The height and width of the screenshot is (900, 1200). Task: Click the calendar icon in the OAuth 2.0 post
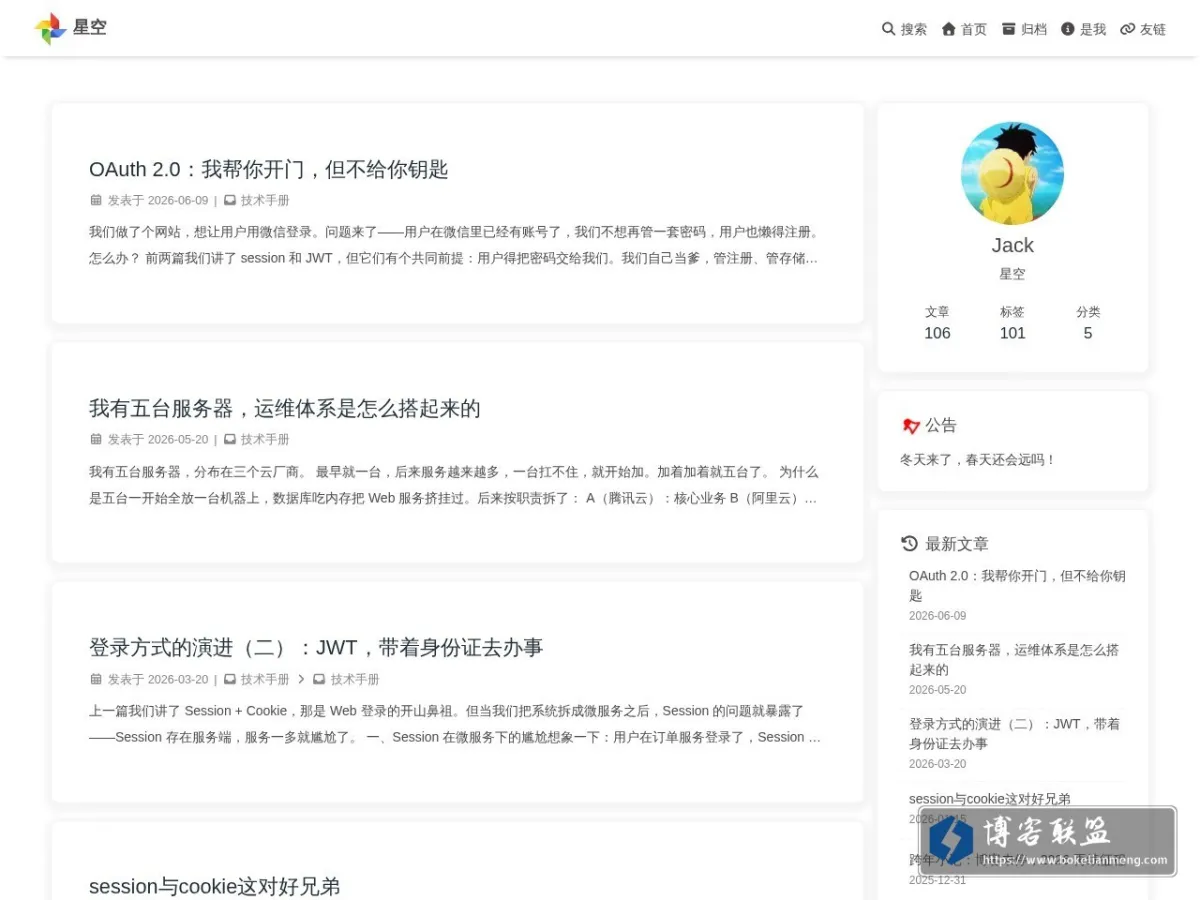(96, 200)
